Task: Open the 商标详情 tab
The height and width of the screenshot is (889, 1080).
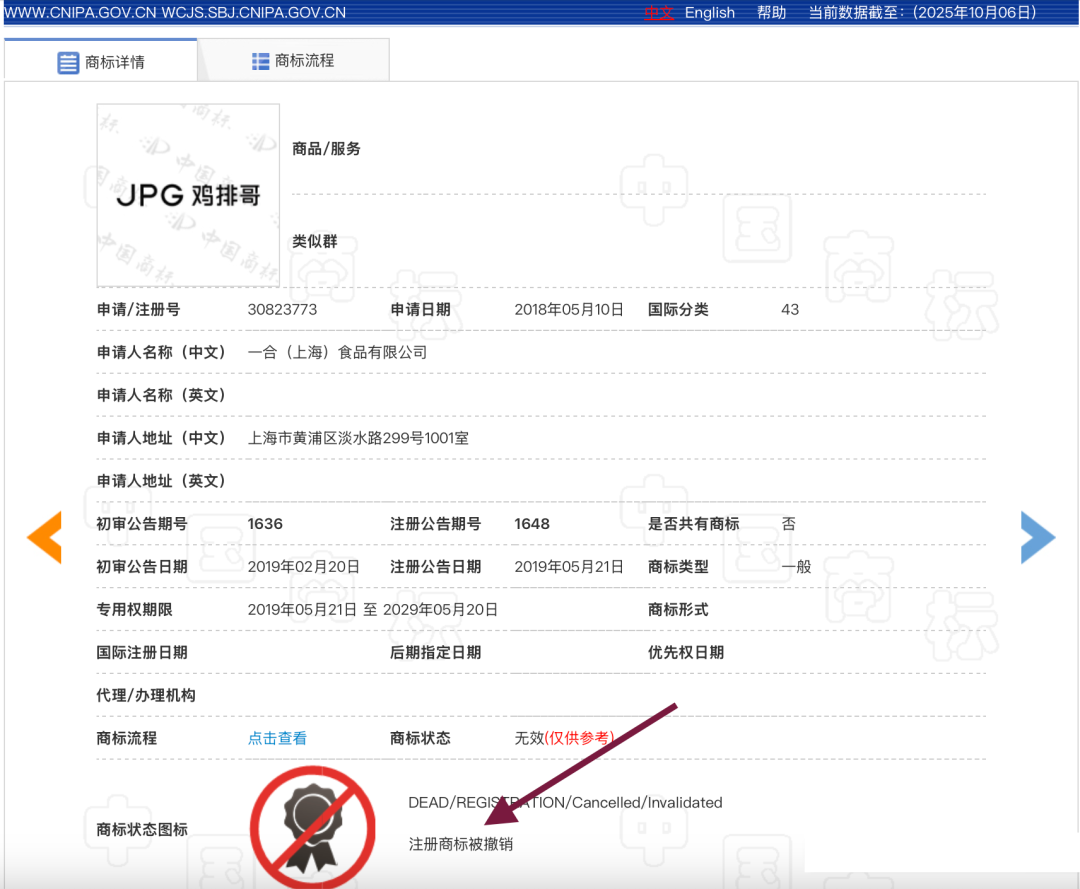Action: 101,61
